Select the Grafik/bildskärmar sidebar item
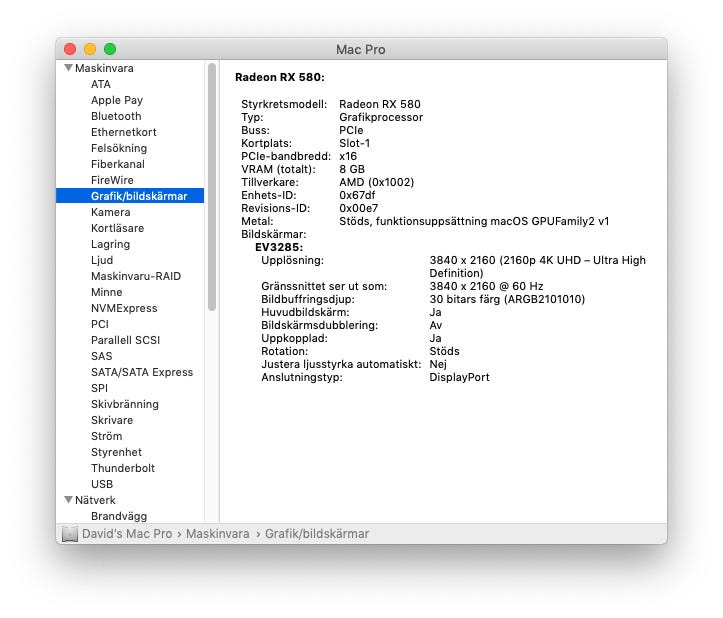Viewport: 723px width, 618px height. coord(138,196)
